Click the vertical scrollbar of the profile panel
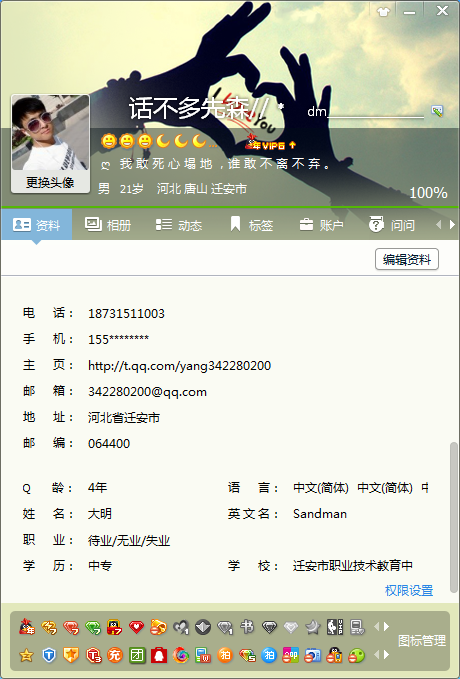 454,517
